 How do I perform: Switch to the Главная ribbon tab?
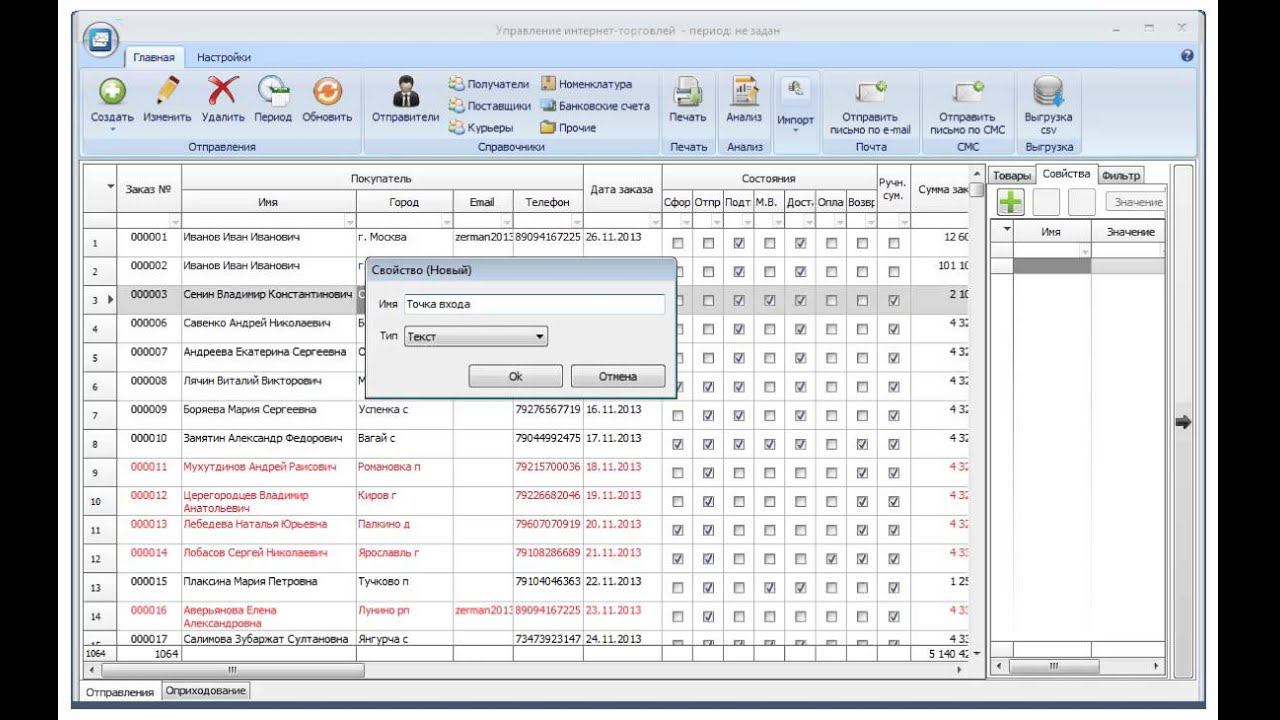click(x=154, y=57)
